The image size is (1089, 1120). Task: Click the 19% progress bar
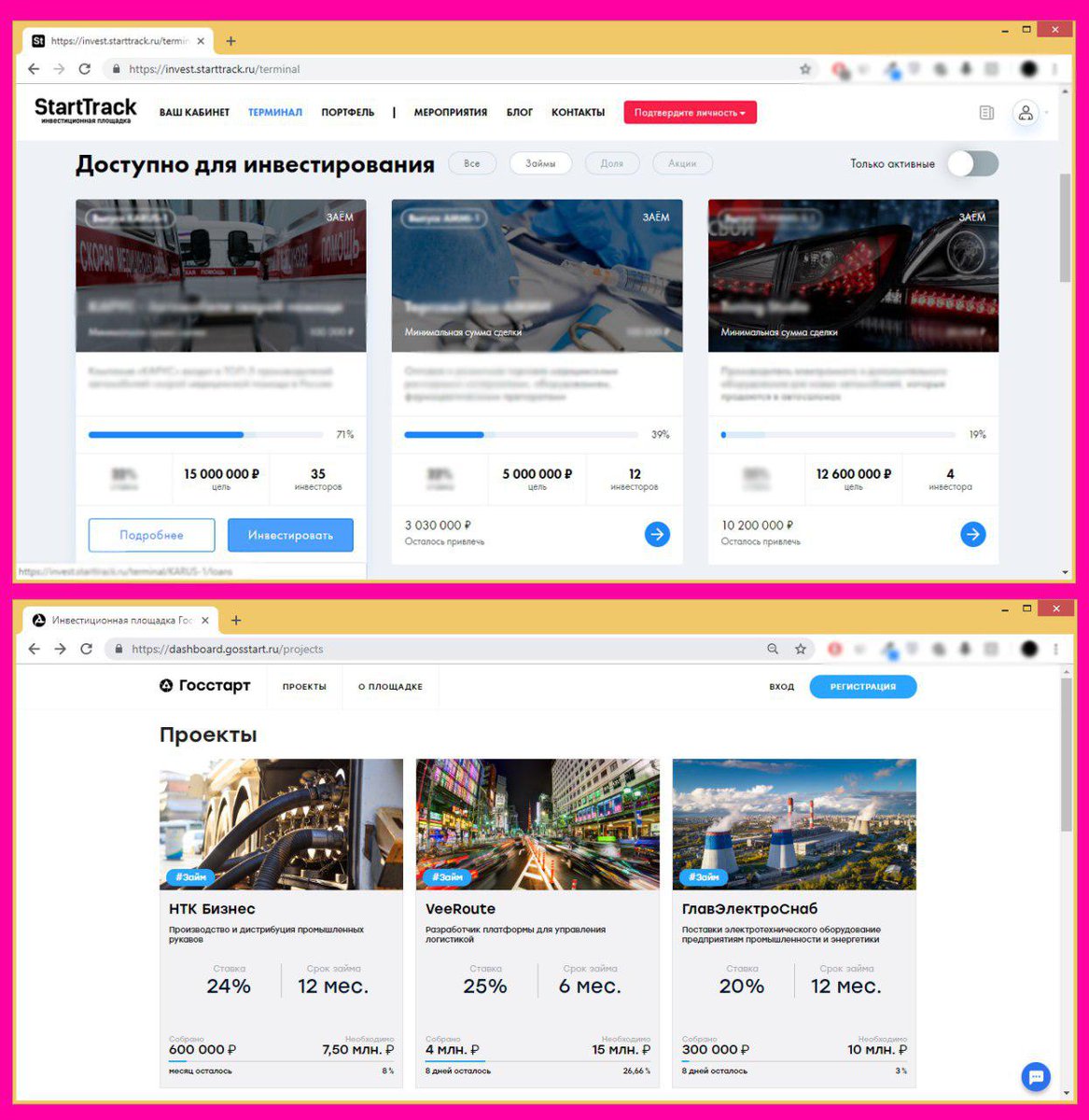pos(838,435)
